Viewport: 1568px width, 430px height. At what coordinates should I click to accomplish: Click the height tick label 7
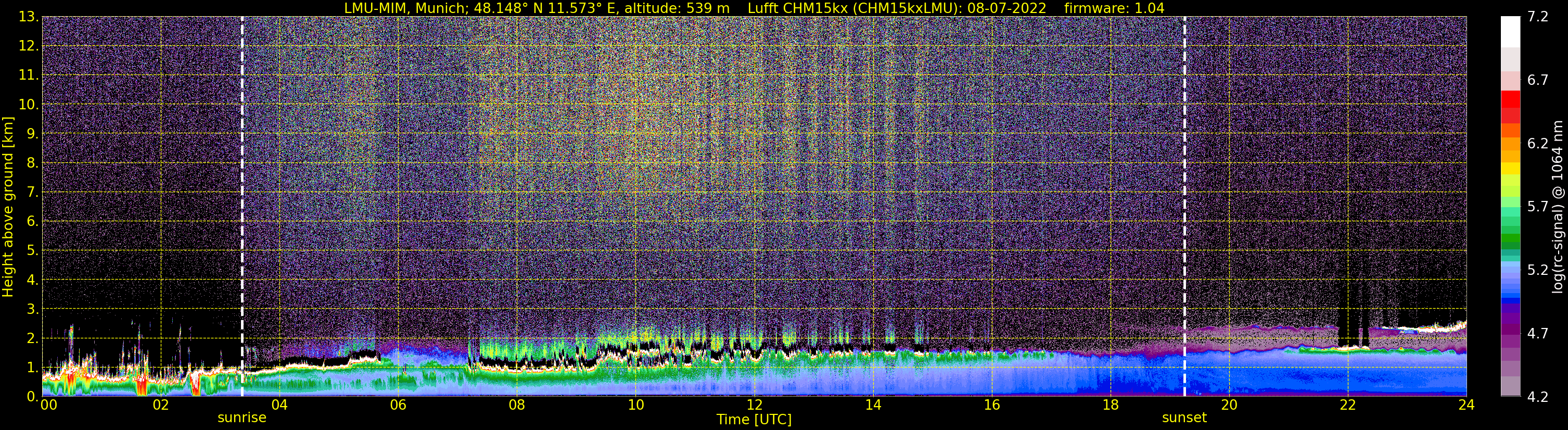pos(32,192)
